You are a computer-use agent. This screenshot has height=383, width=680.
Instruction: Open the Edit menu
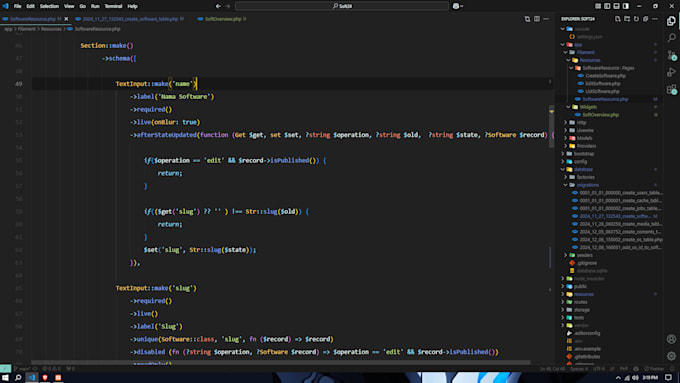30,6
